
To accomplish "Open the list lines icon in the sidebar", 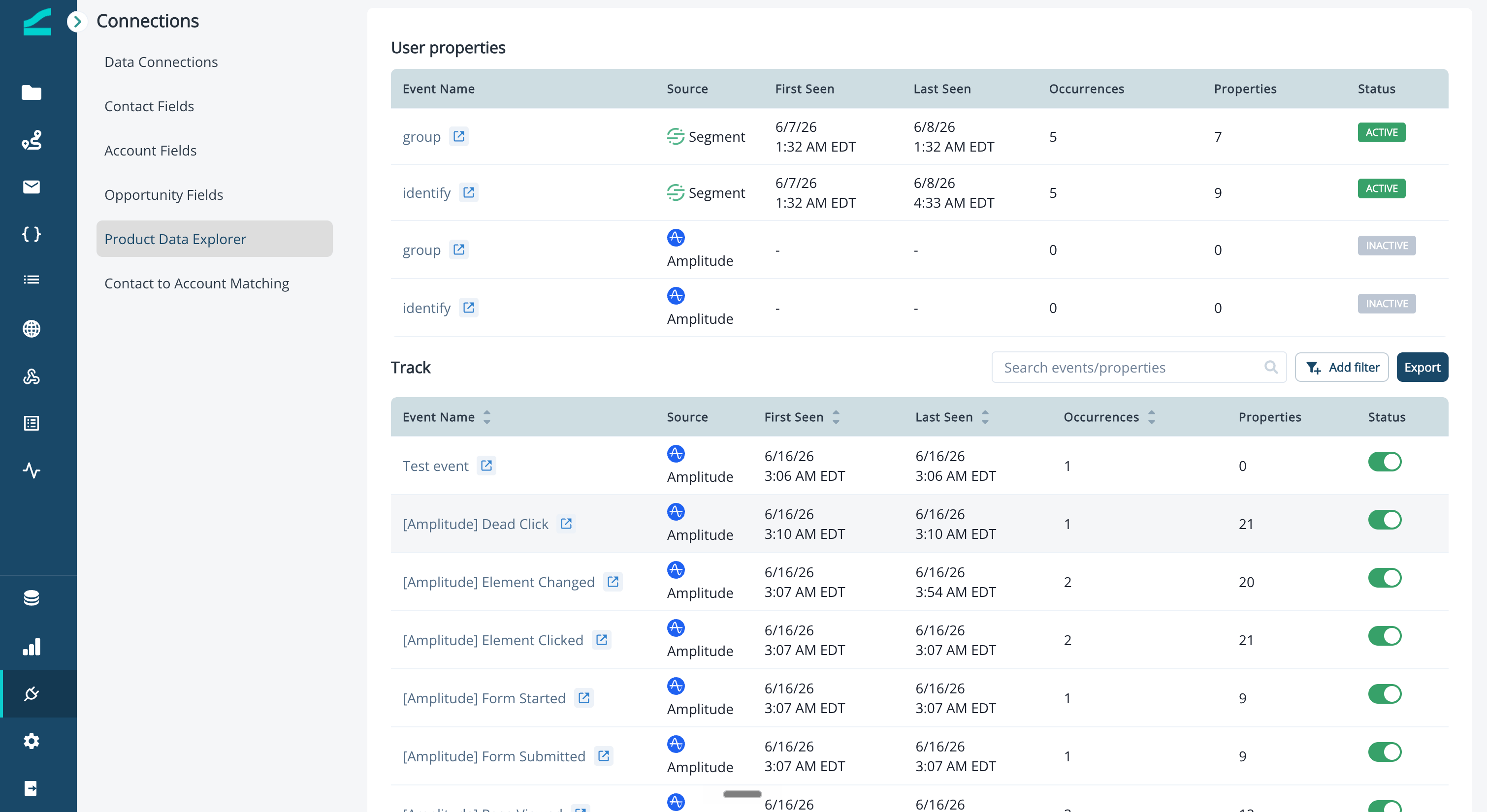I will [x=31, y=280].
